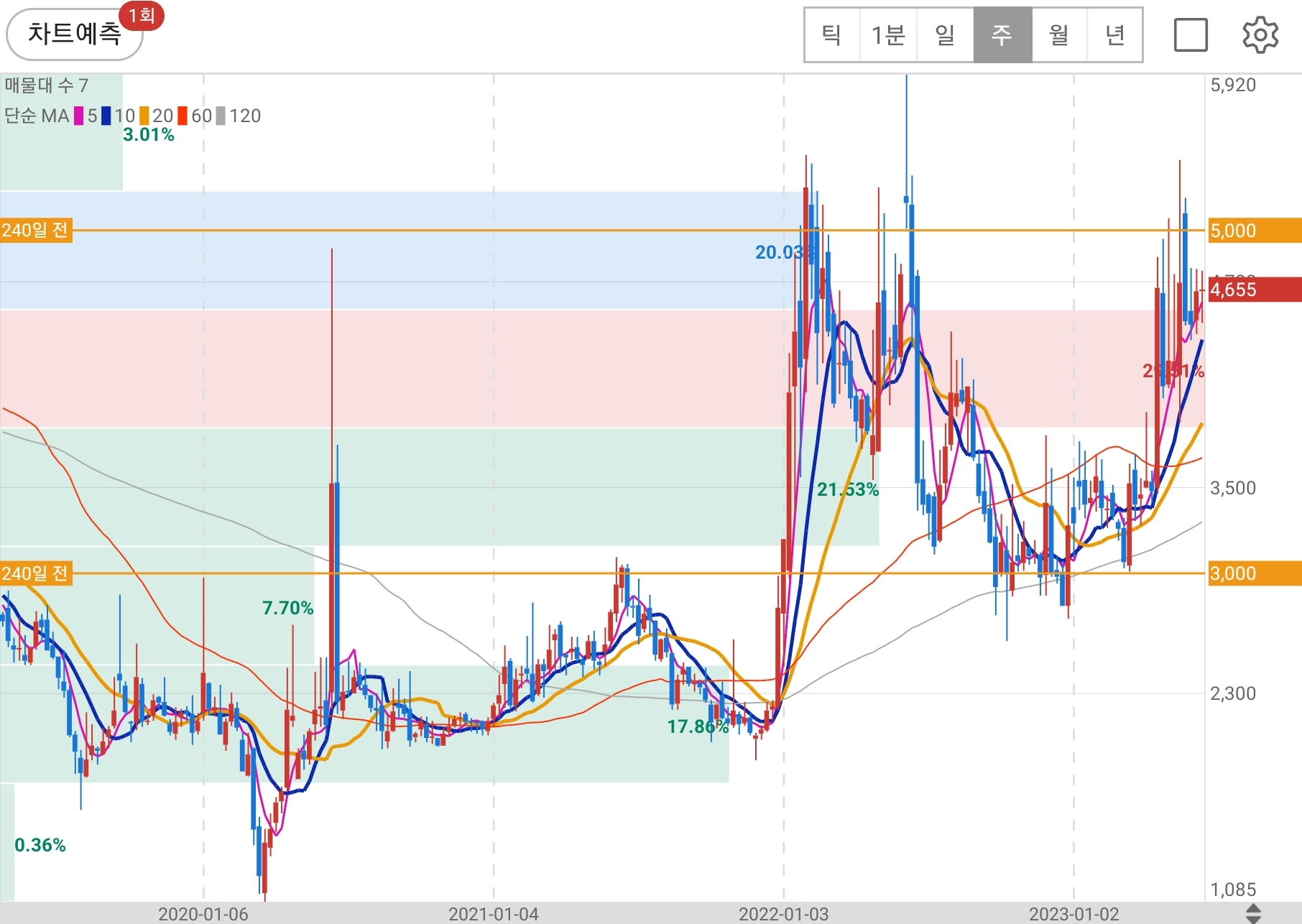Click the 7.70% volume profile value

click(288, 608)
